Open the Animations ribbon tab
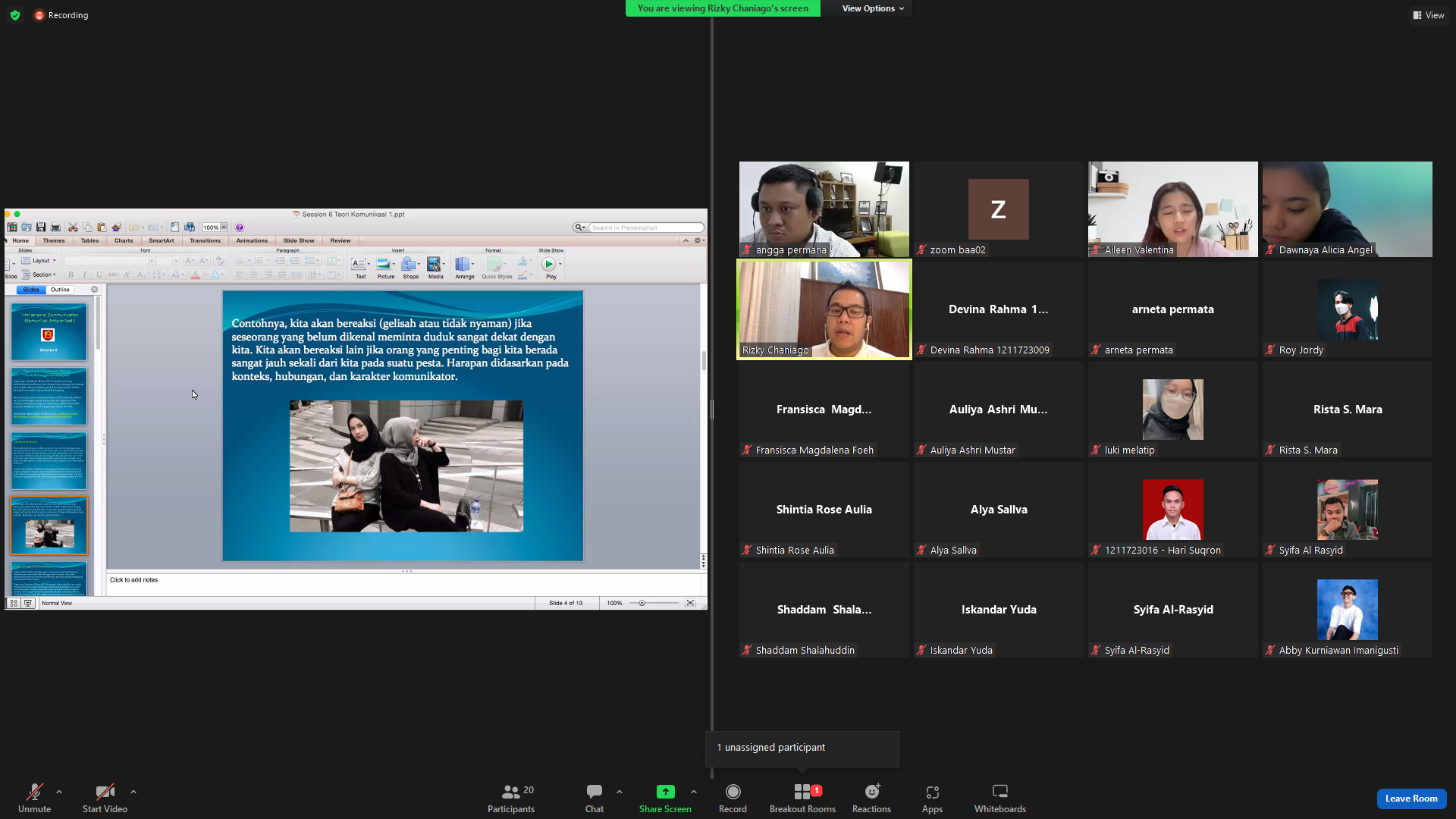 (x=252, y=241)
